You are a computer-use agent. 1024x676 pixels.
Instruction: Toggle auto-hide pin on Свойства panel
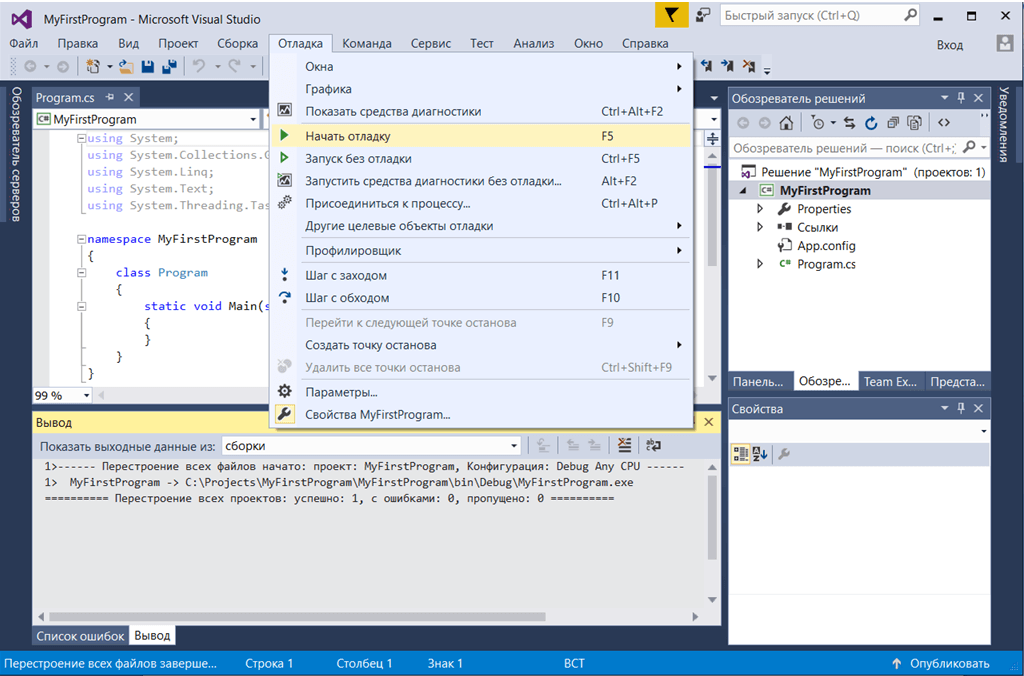(x=961, y=408)
